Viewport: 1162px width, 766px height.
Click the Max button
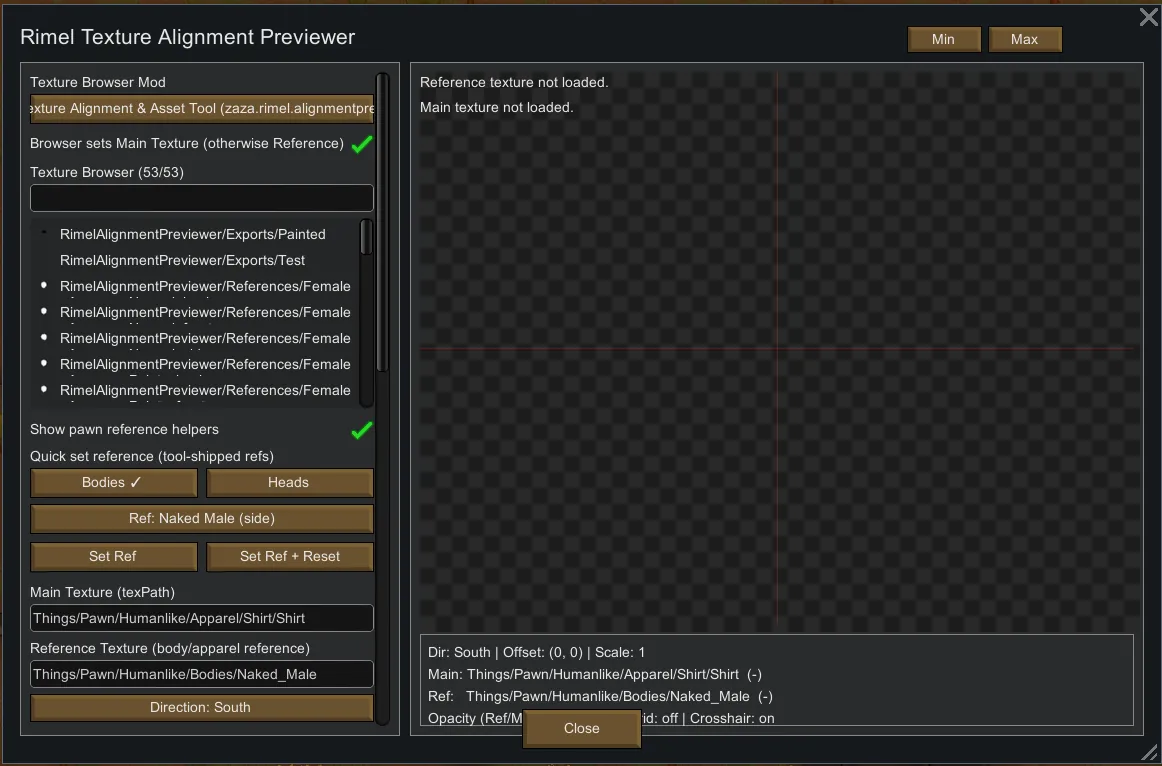(1024, 40)
